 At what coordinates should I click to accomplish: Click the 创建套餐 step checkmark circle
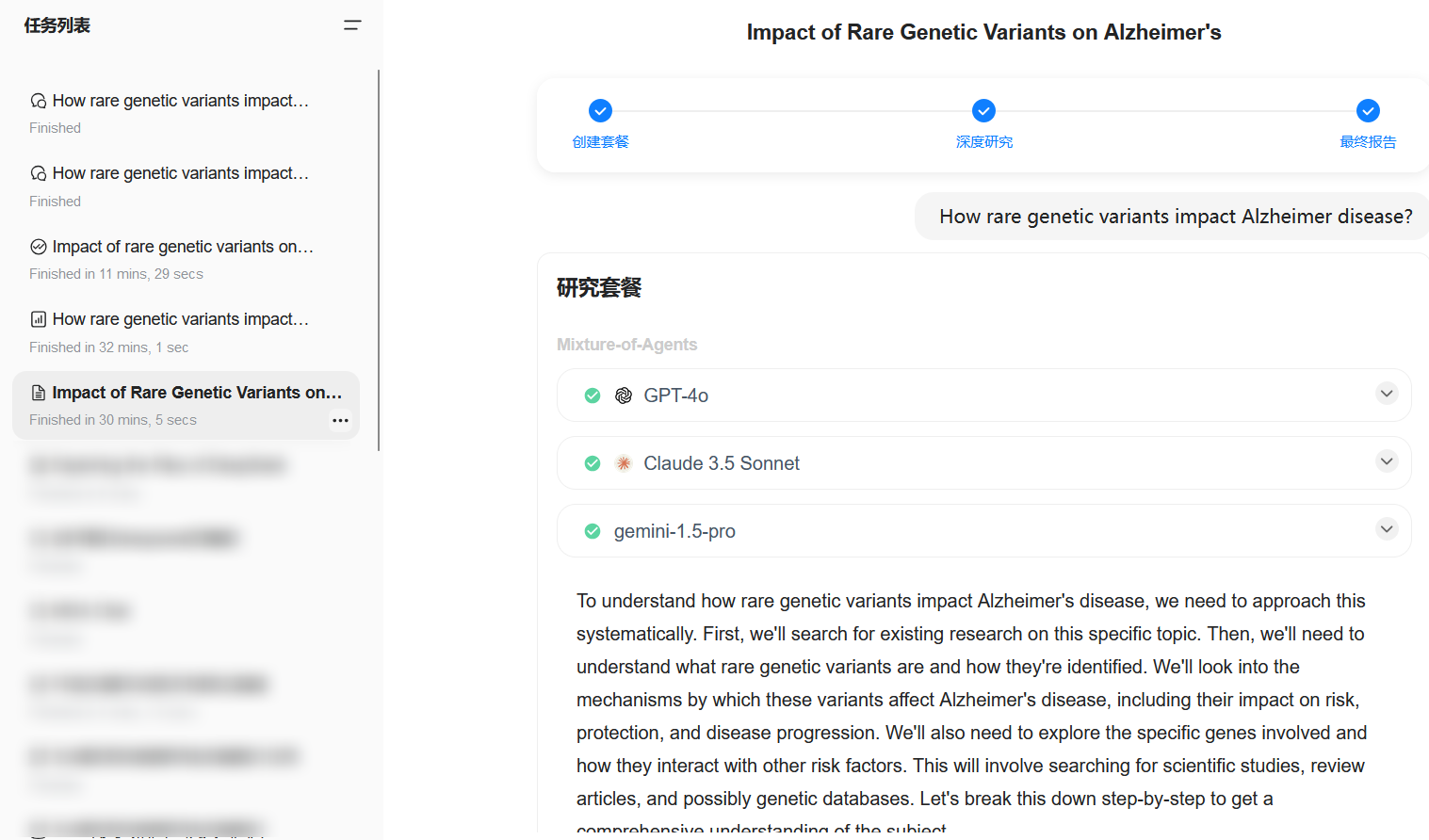[600, 111]
